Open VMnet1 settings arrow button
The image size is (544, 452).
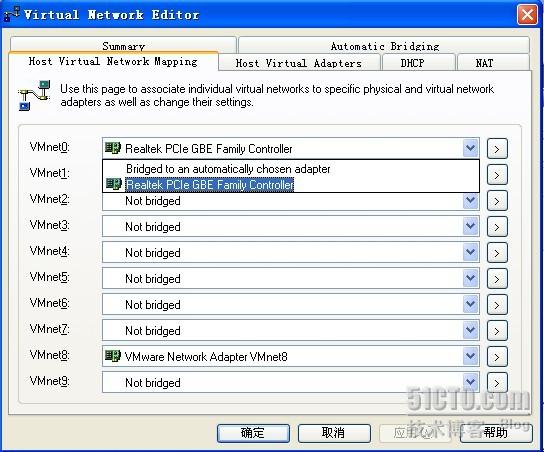pos(497,175)
